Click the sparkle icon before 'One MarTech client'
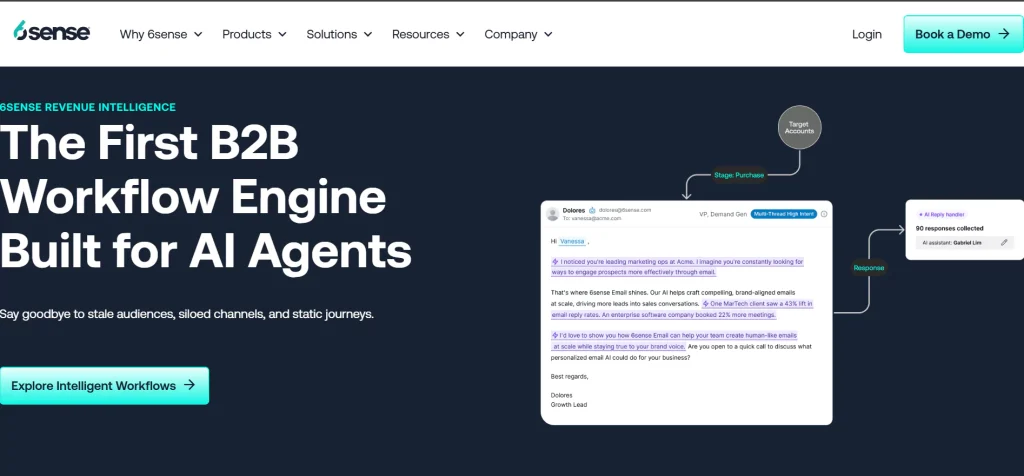The height and width of the screenshot is (476, 1024). [x=705, y=304]
